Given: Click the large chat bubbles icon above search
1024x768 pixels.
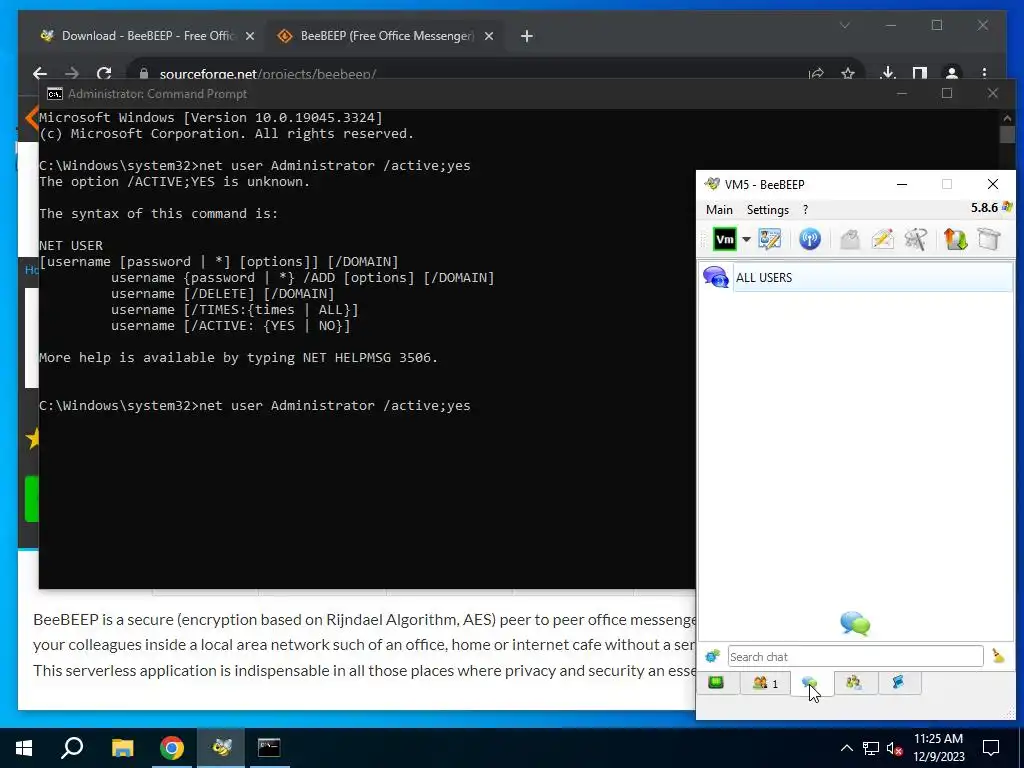Looking at the screenshot, I should [x=855, y=624].
